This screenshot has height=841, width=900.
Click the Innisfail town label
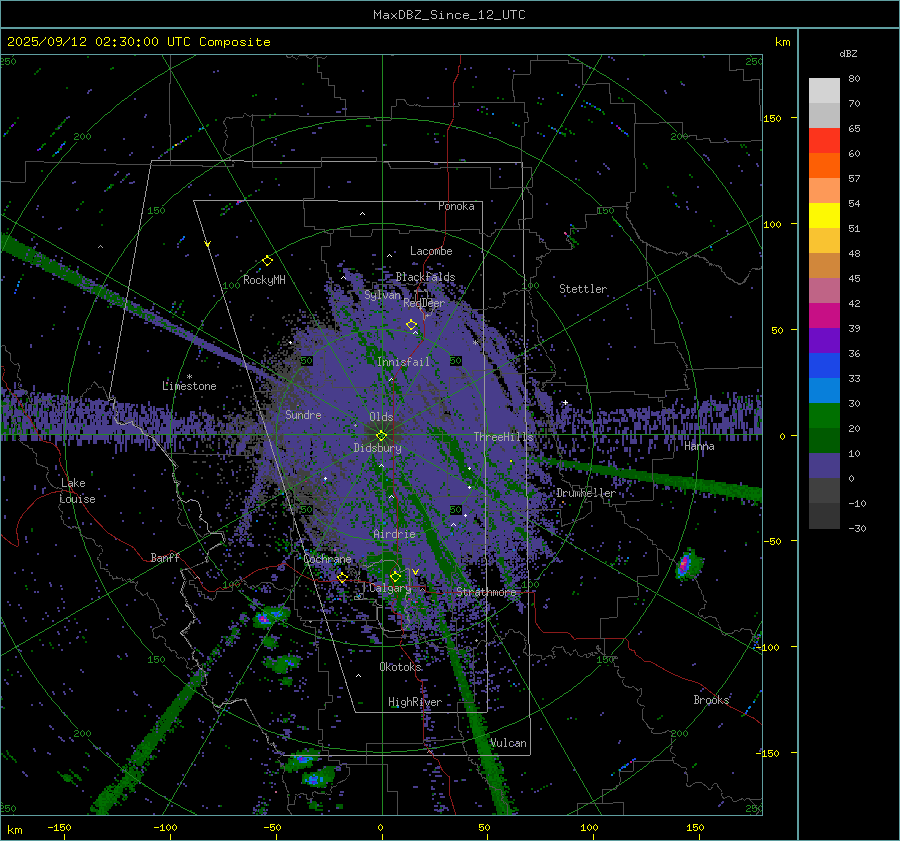tap(403, 362)
